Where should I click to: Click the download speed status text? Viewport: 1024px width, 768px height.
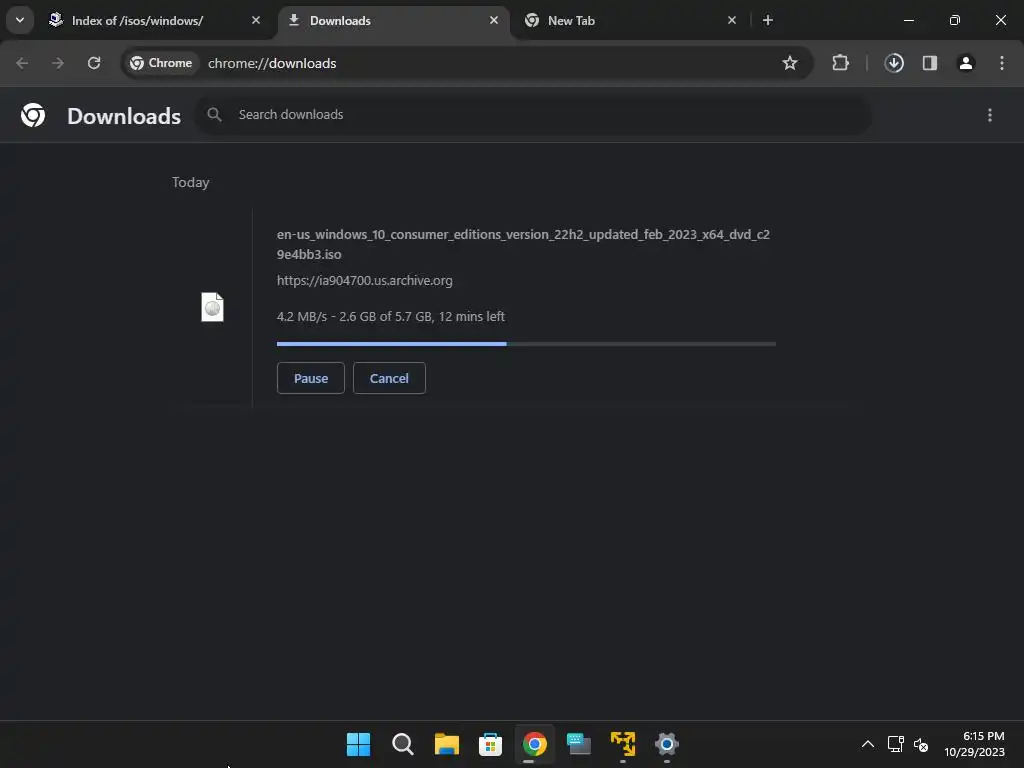point(391,317)
